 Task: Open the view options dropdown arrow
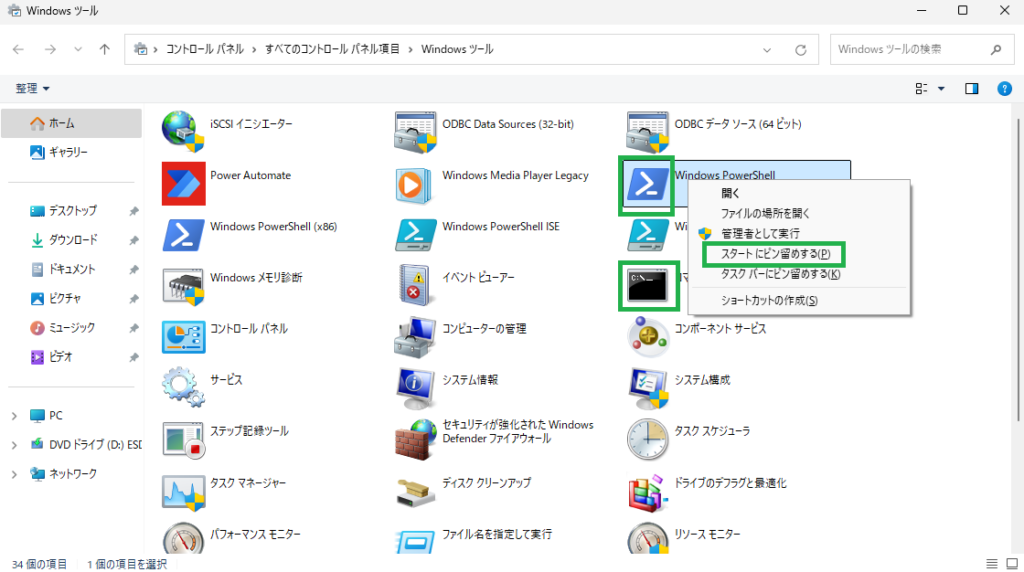941,89
